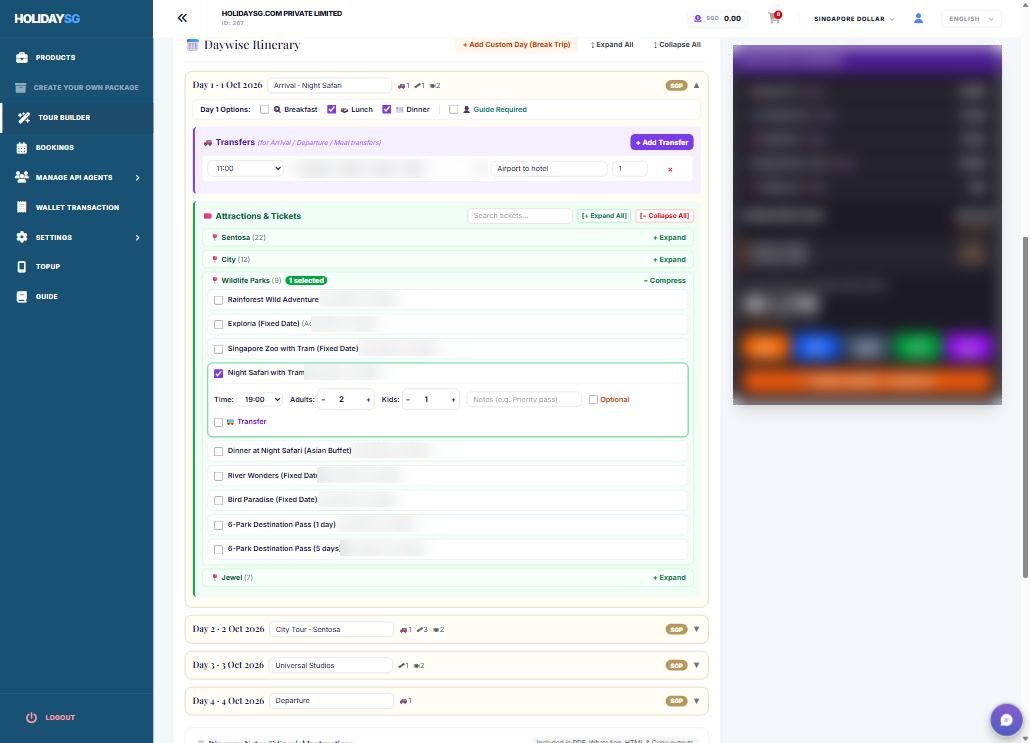Check Dinner at Night Safari (Asian Buffet)

tap(219, 451)
